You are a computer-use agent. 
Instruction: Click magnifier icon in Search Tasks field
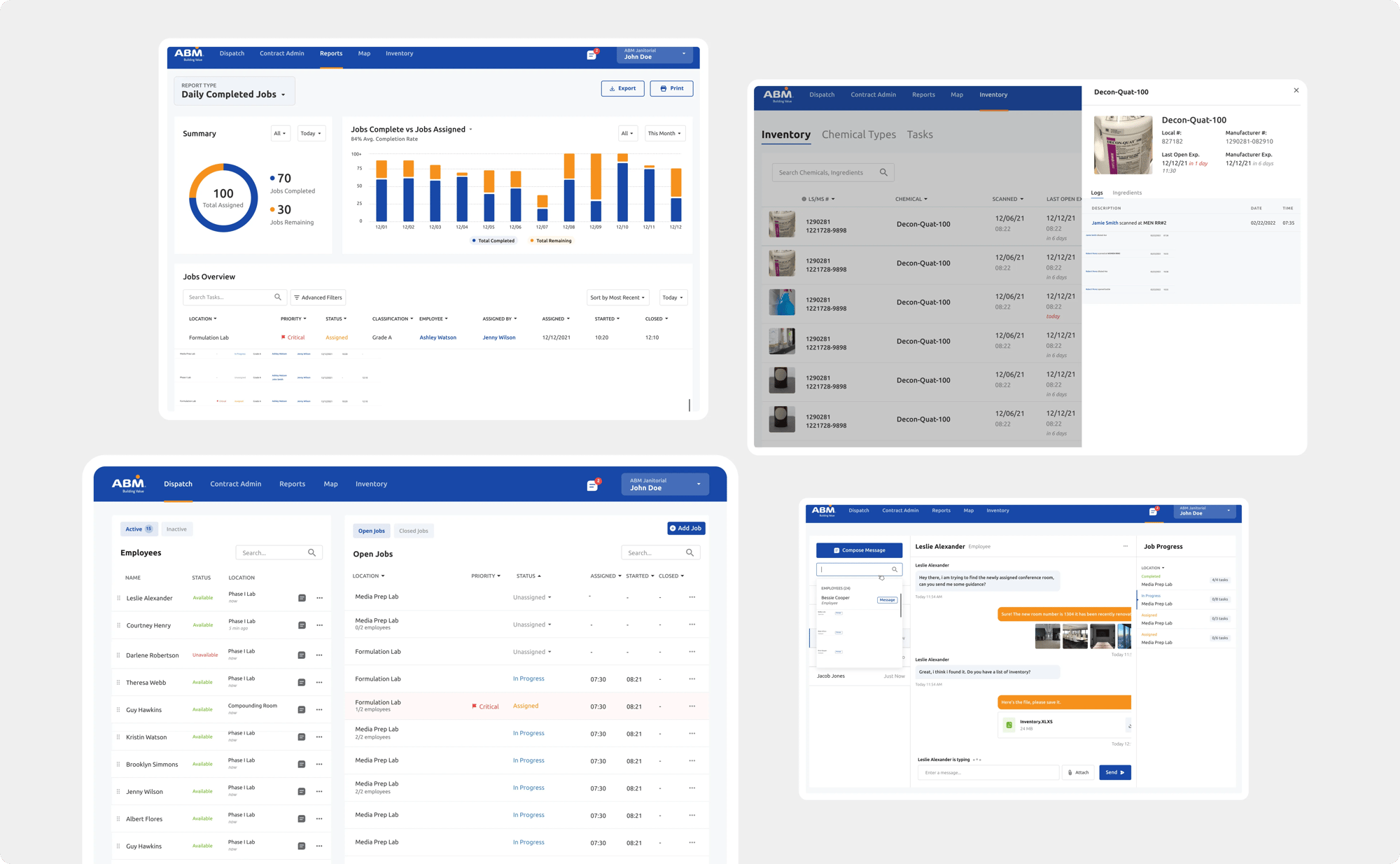pyautogui.click(x=278, y=297)
